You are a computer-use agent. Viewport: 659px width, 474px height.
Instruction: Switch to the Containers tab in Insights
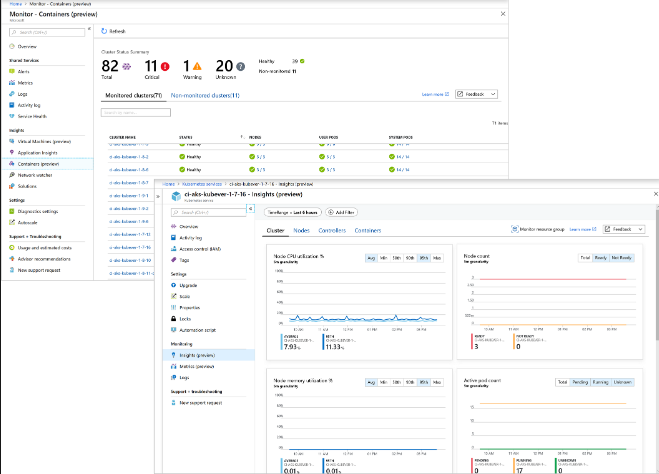pyautogui.click(x=368, y=230)
